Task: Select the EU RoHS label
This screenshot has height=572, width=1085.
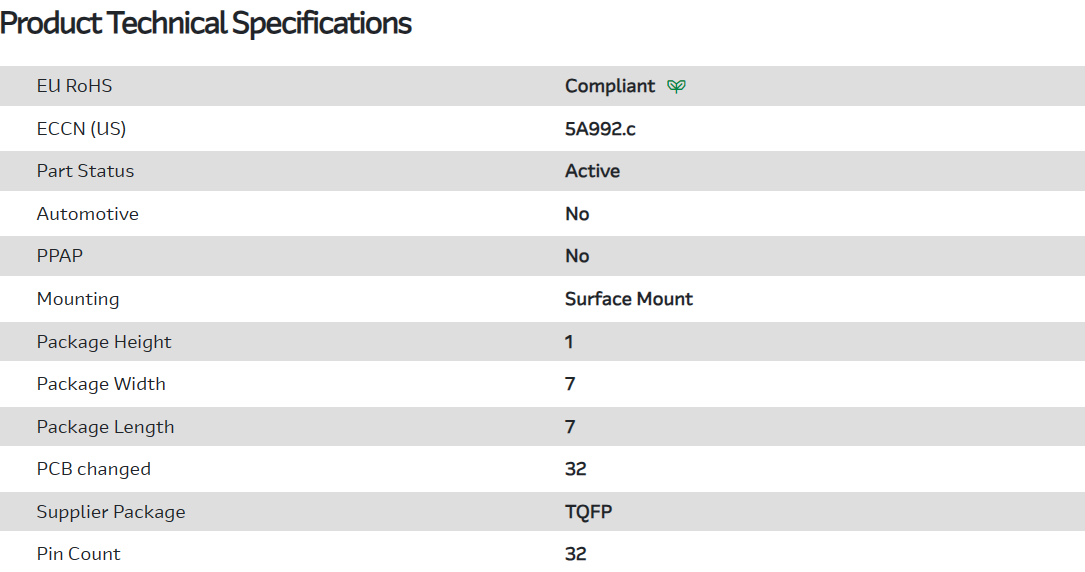Action: (74, 86)
